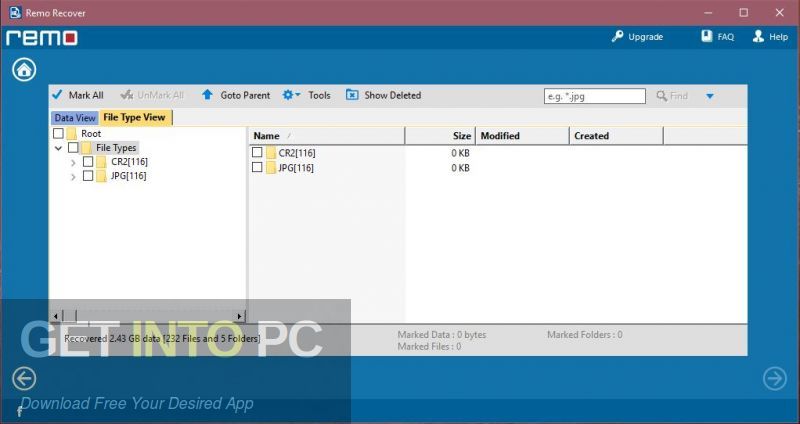
Task: Select the File Types tree item label
Action: [116, 148]
